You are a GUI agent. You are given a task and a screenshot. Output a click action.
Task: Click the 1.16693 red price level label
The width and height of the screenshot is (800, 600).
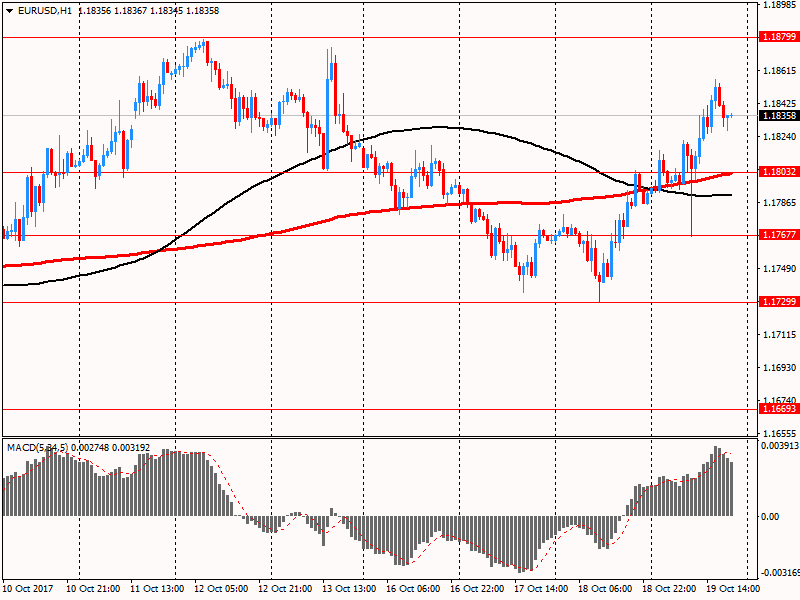[x=779, y=409]
